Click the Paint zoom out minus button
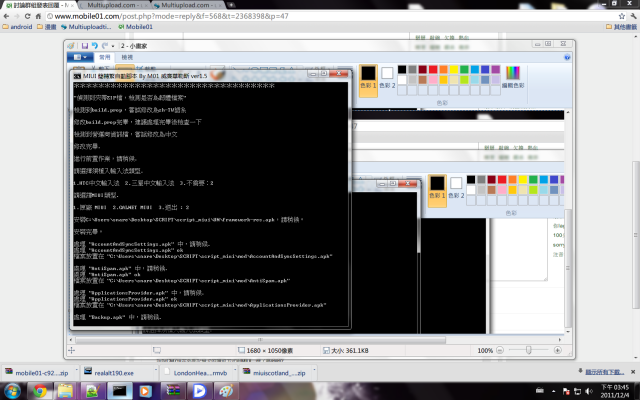640x400 pixels. pos(500,350)
